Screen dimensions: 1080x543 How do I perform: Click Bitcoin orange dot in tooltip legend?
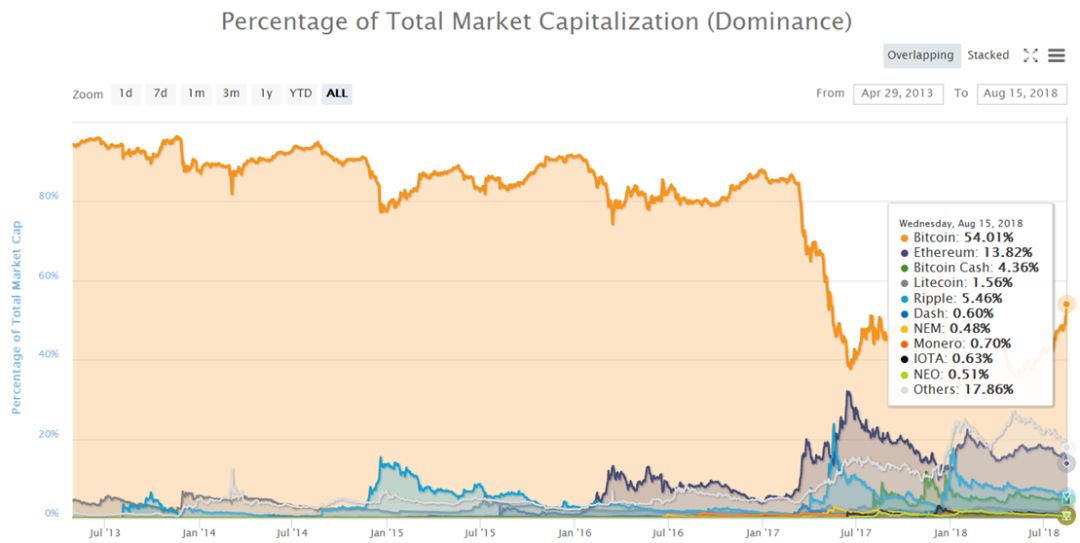pyautogui.click(x=904, y=238)
